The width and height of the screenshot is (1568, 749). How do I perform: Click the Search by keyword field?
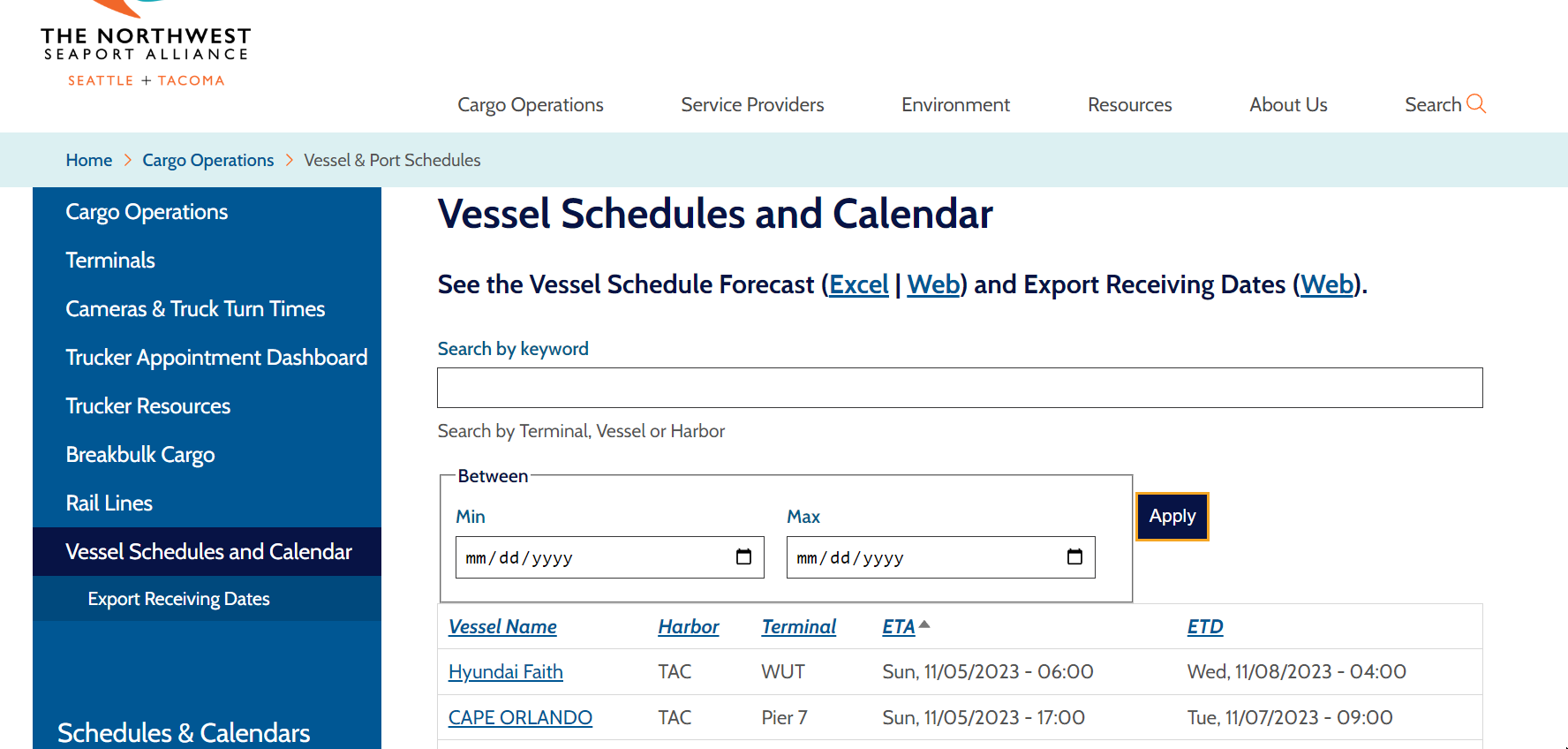tap(960, 388)
